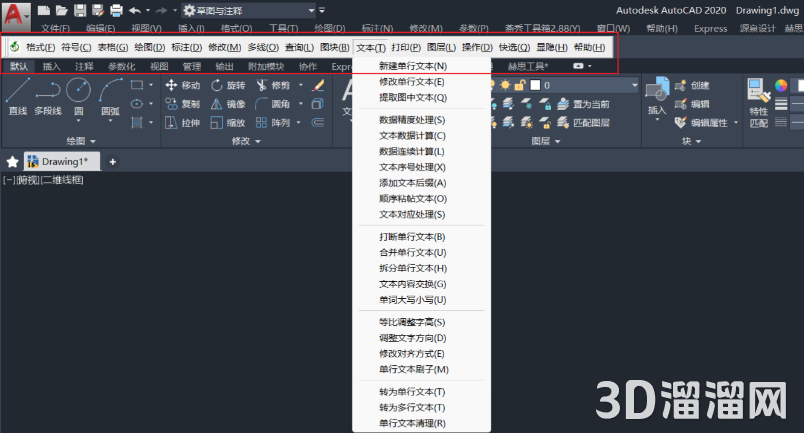Open the AutoCAD application menu button

[15, 15]
